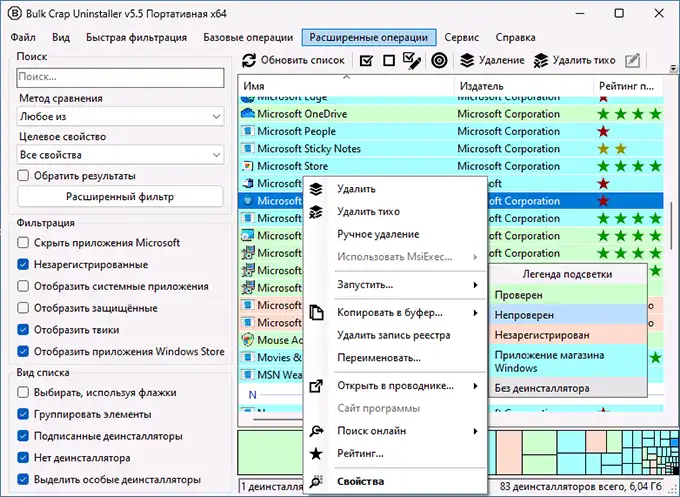The height and width of the screenshot is (497, 680).
Task: Open the Базовые операции menu
Action: [248, 37]
